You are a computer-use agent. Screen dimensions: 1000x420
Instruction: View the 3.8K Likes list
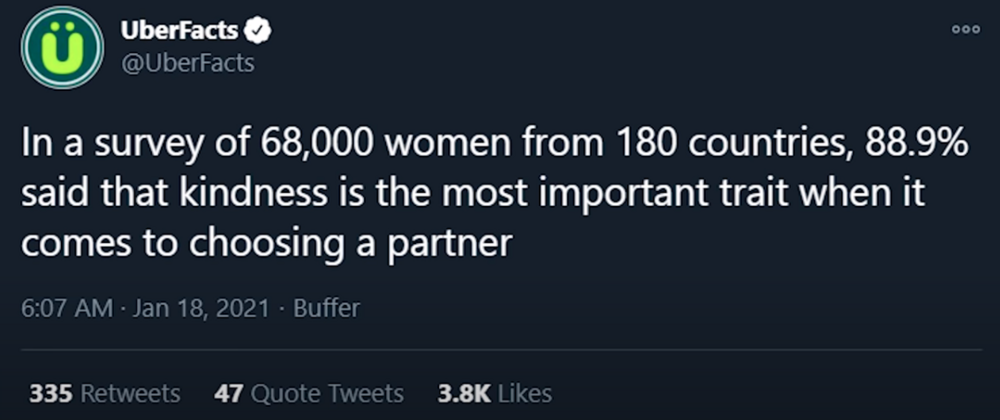pyautogui.click(x=495, y=393)
